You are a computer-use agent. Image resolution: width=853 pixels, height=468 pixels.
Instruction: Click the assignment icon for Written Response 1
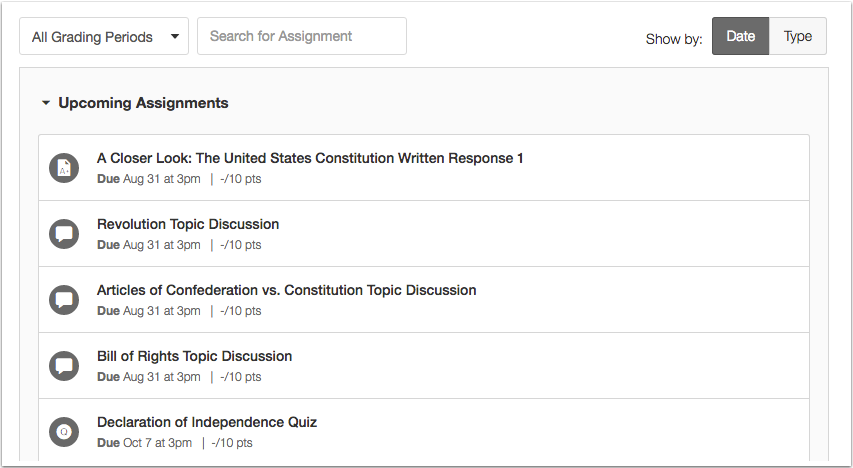pos(64,168)
